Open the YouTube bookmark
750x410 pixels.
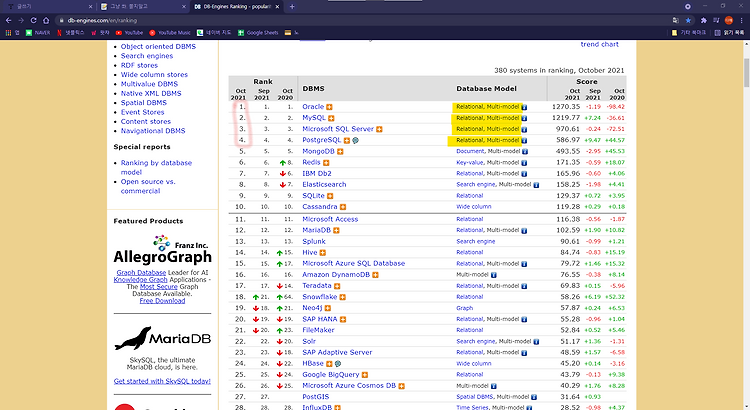pyautogui.click(x=129, y=33)
